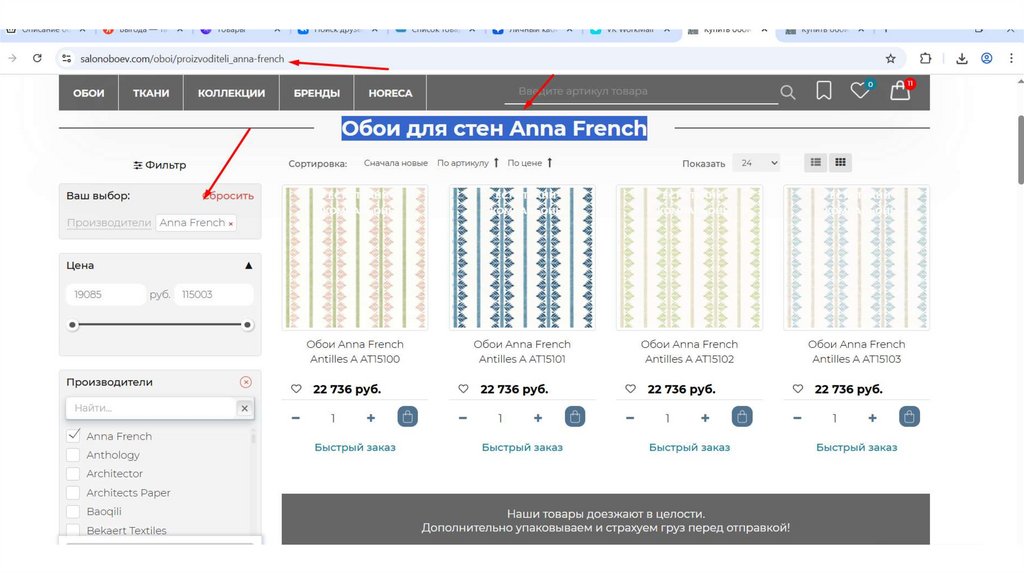Open the ТКАНИ menu
This screenshot has width=1024, height=574.
pos(151,93)
